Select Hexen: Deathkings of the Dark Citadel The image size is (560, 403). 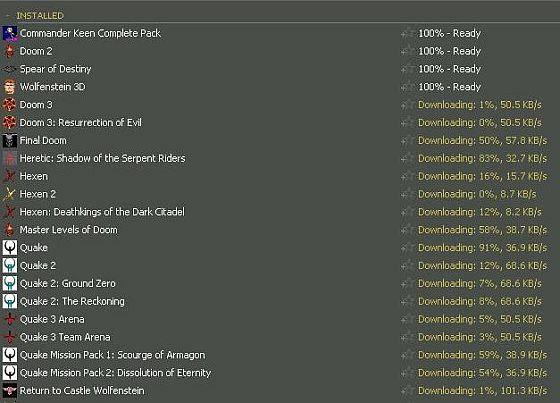[x=102, y=212]
